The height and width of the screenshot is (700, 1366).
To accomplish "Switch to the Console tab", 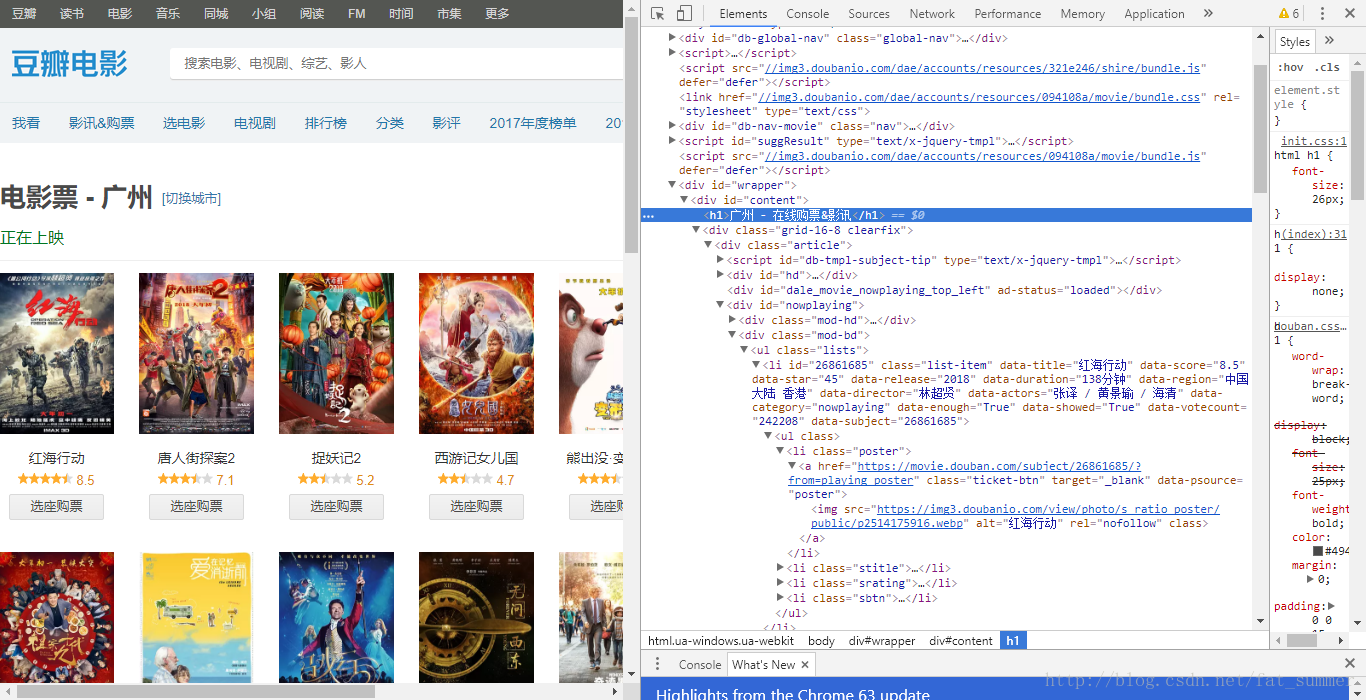I will pyautogui.click(x=807, y=14).
